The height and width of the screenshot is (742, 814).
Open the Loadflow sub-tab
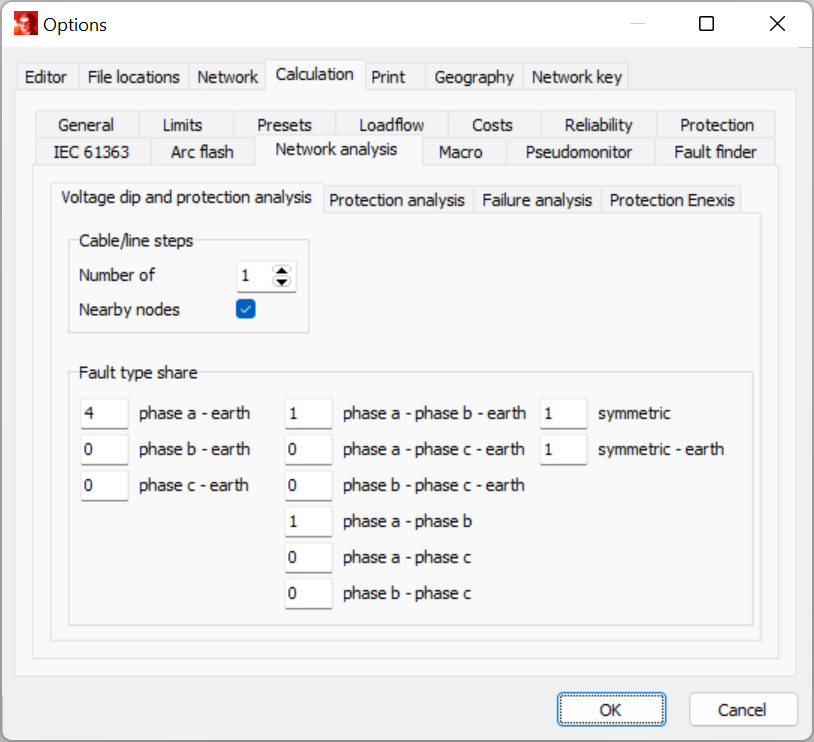pyautogui.click(x=391, y=125)
